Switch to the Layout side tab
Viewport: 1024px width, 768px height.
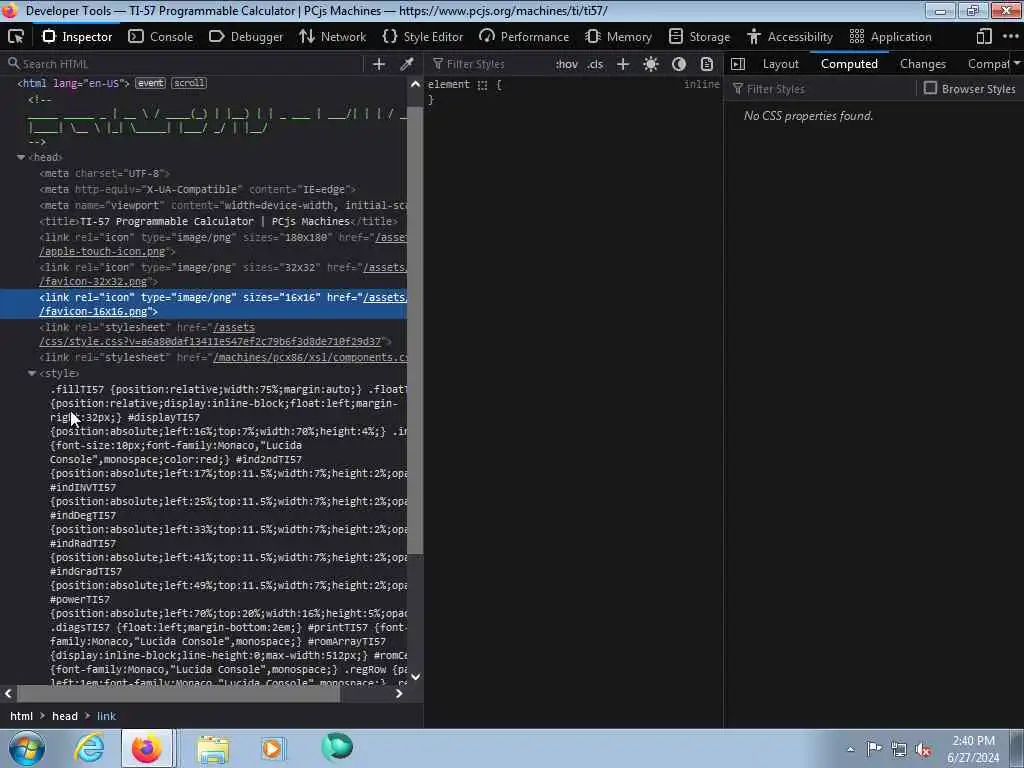pyautogui.click(x=780, y=64)
